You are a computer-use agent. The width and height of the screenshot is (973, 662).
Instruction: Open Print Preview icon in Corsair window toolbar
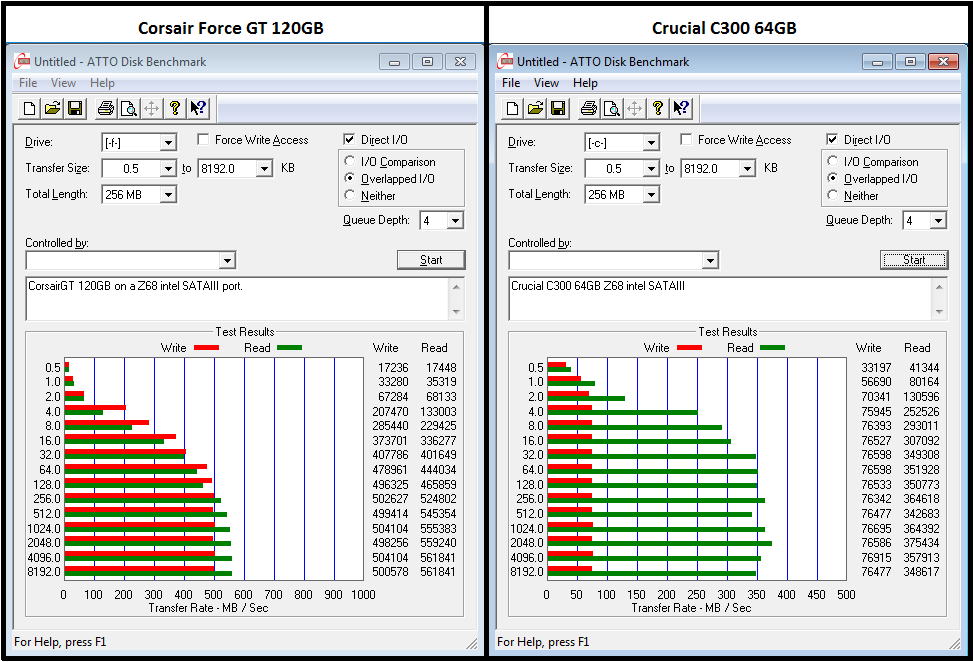pos(128,109)
